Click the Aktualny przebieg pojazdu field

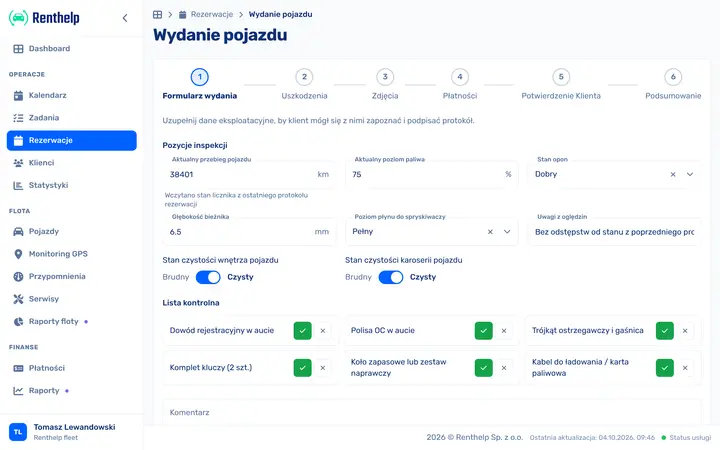coord(249,174)
